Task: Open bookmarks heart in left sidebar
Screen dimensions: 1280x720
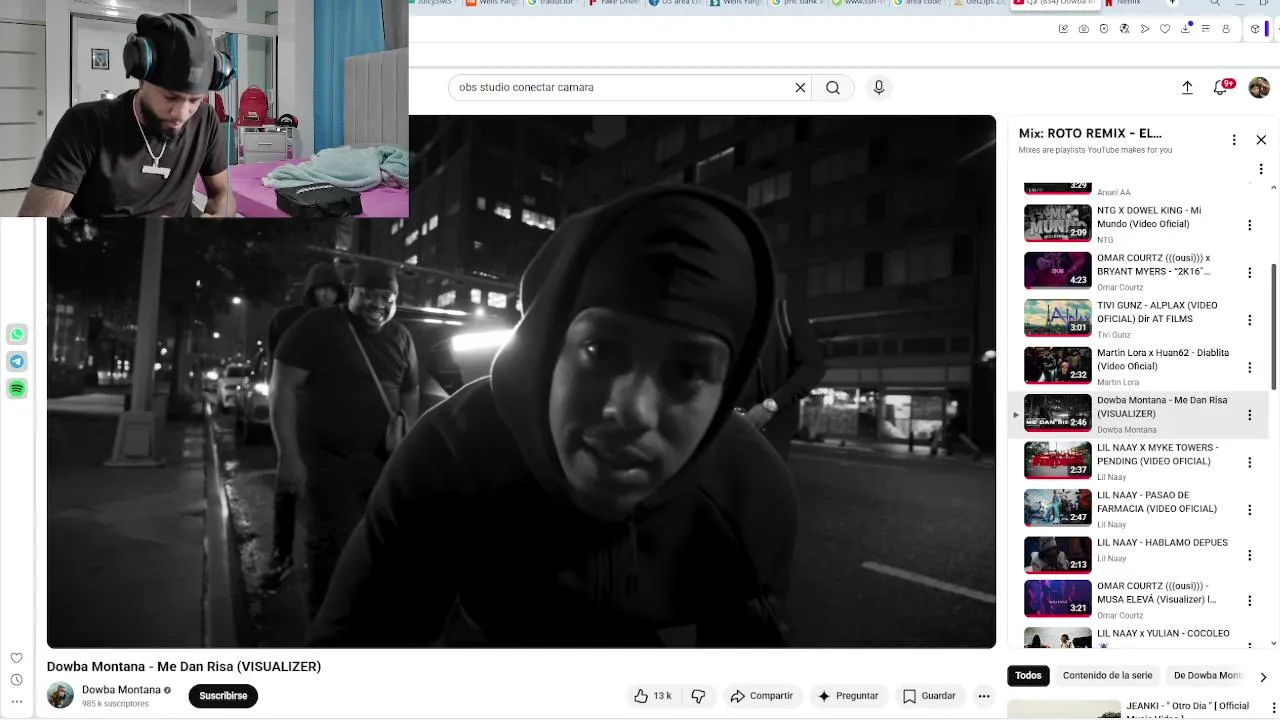Action: [16, 658]
